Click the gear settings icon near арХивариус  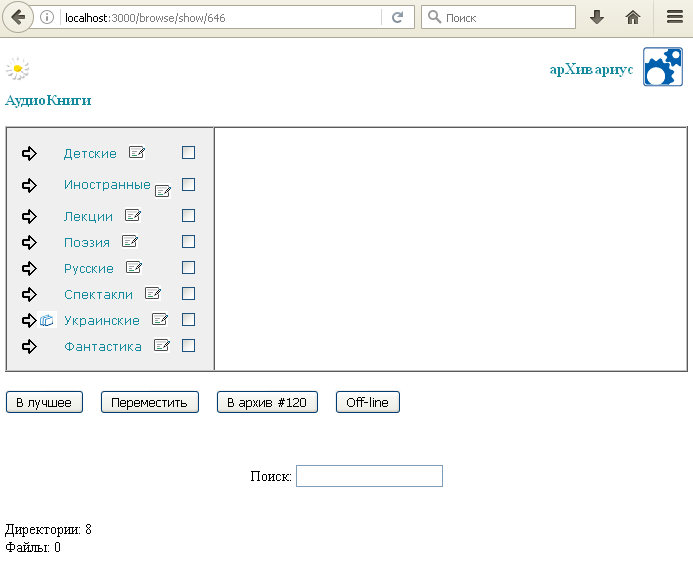[662, 68]
